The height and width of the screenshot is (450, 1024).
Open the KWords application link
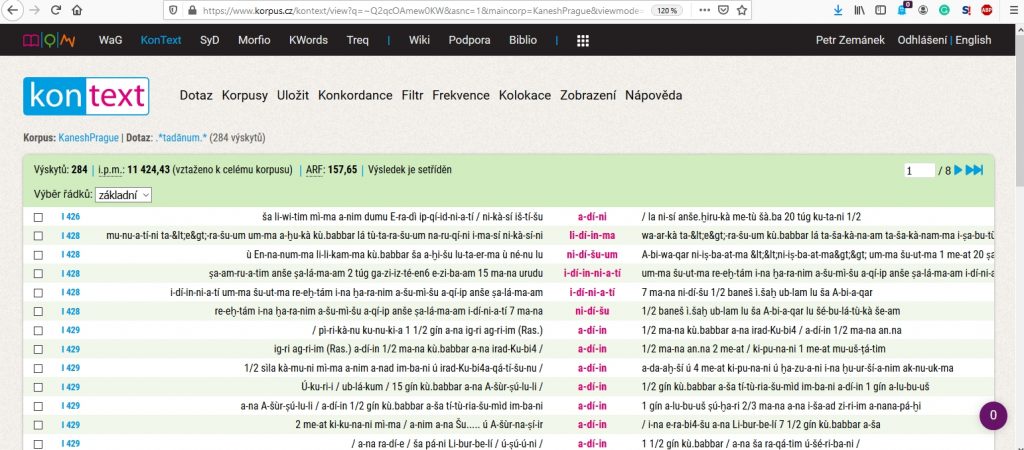[308, 40]
